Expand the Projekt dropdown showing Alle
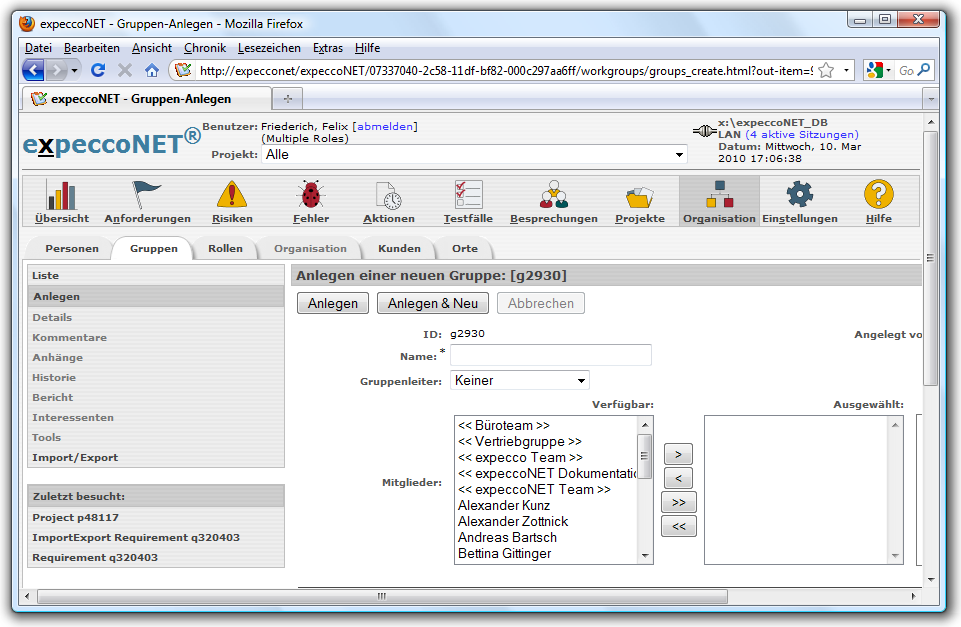The height and width of the screenshot is (627, 961). (x=680, y=155)
